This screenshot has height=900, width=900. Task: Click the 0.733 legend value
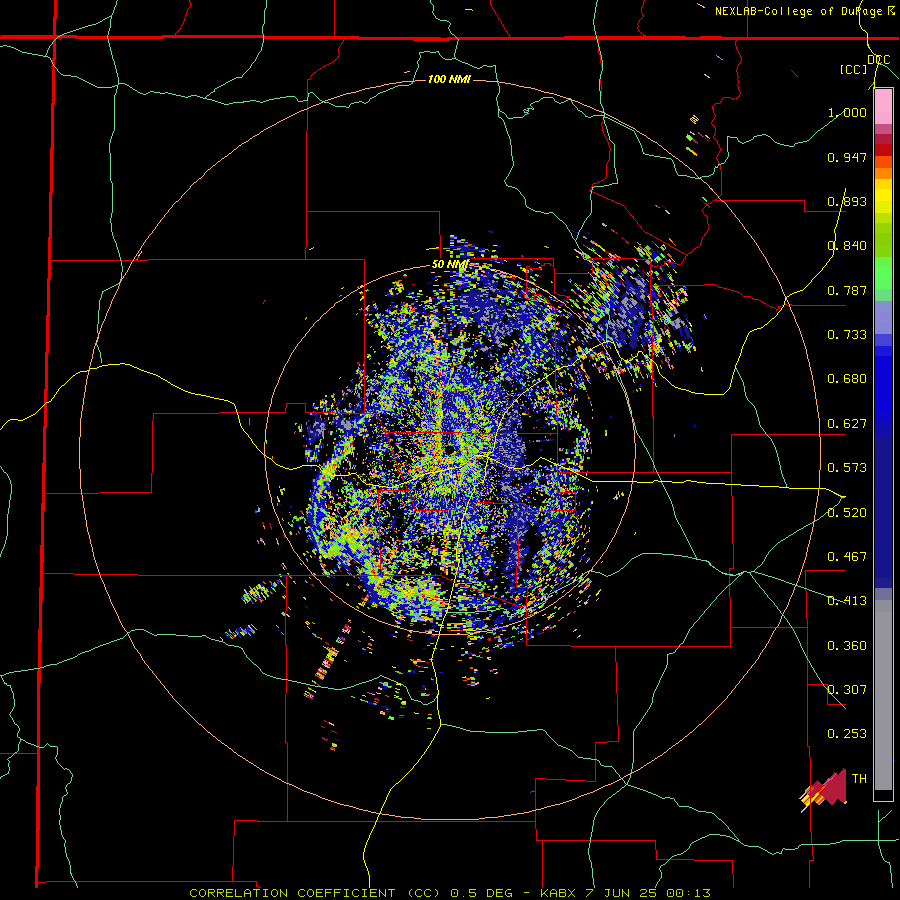coord(847,335)
